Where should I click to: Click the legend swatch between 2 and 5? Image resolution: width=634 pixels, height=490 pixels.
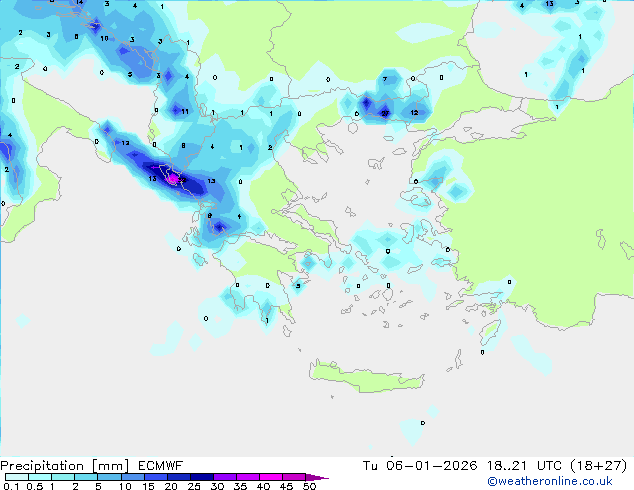coord(86,477)
